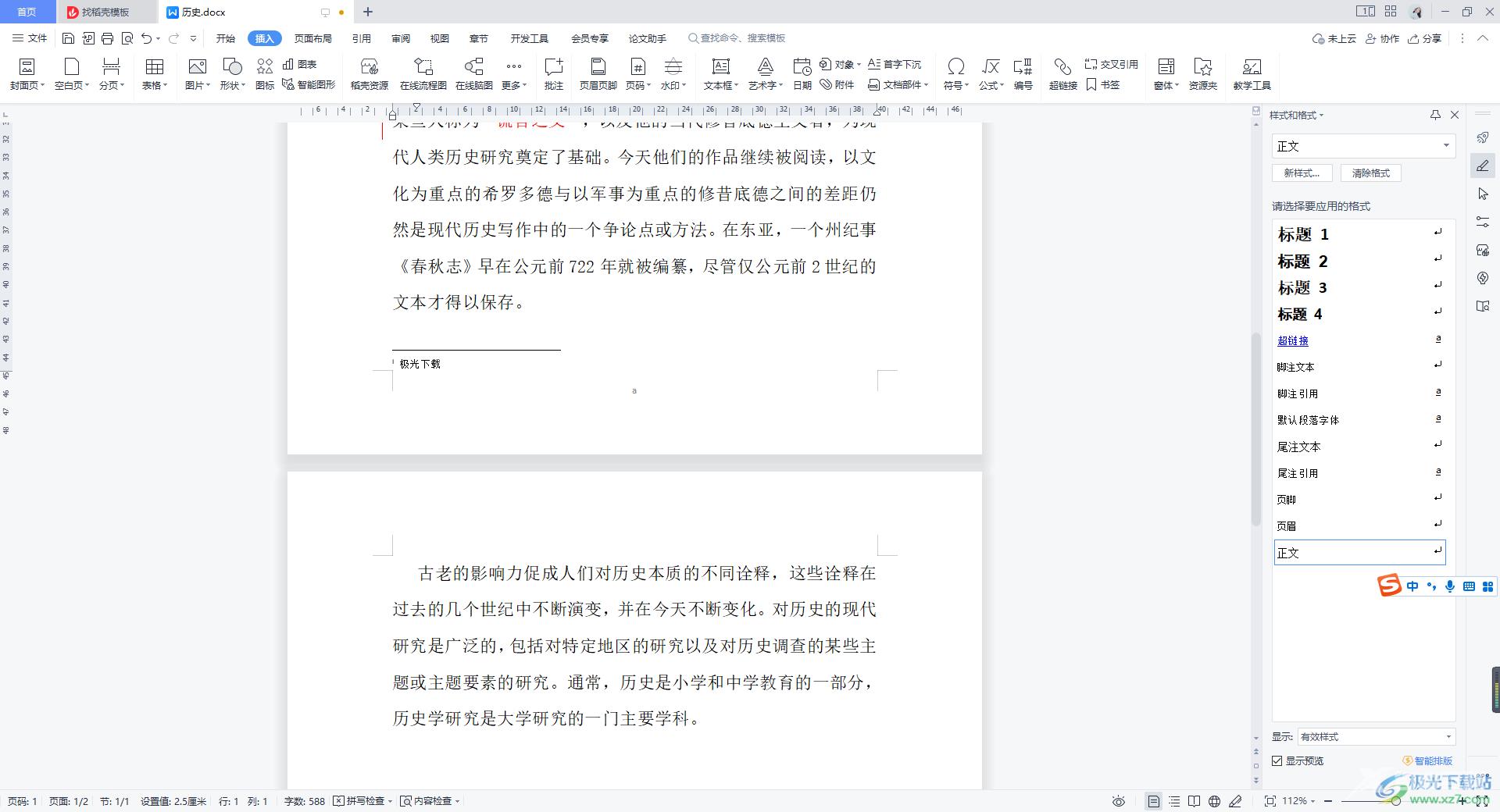Click the 新样式... button
The image size is (1500, 812).
click(x=1302, y=173)
